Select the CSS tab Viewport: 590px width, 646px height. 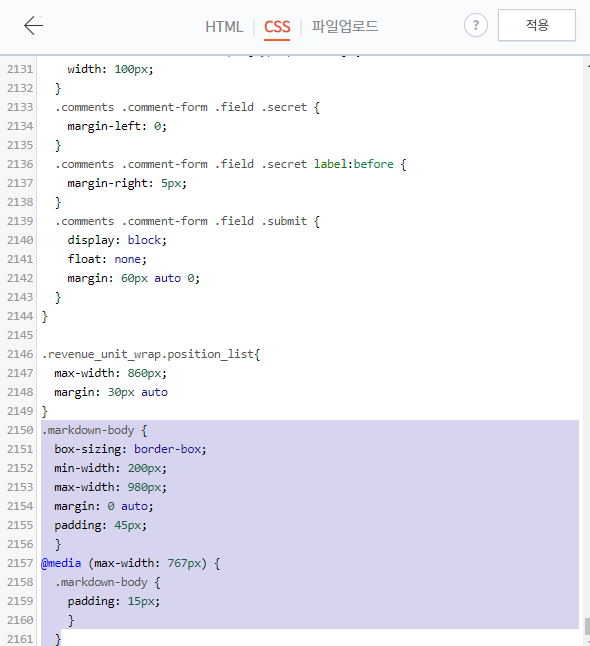pyautogui.click(x=277, y=27)
